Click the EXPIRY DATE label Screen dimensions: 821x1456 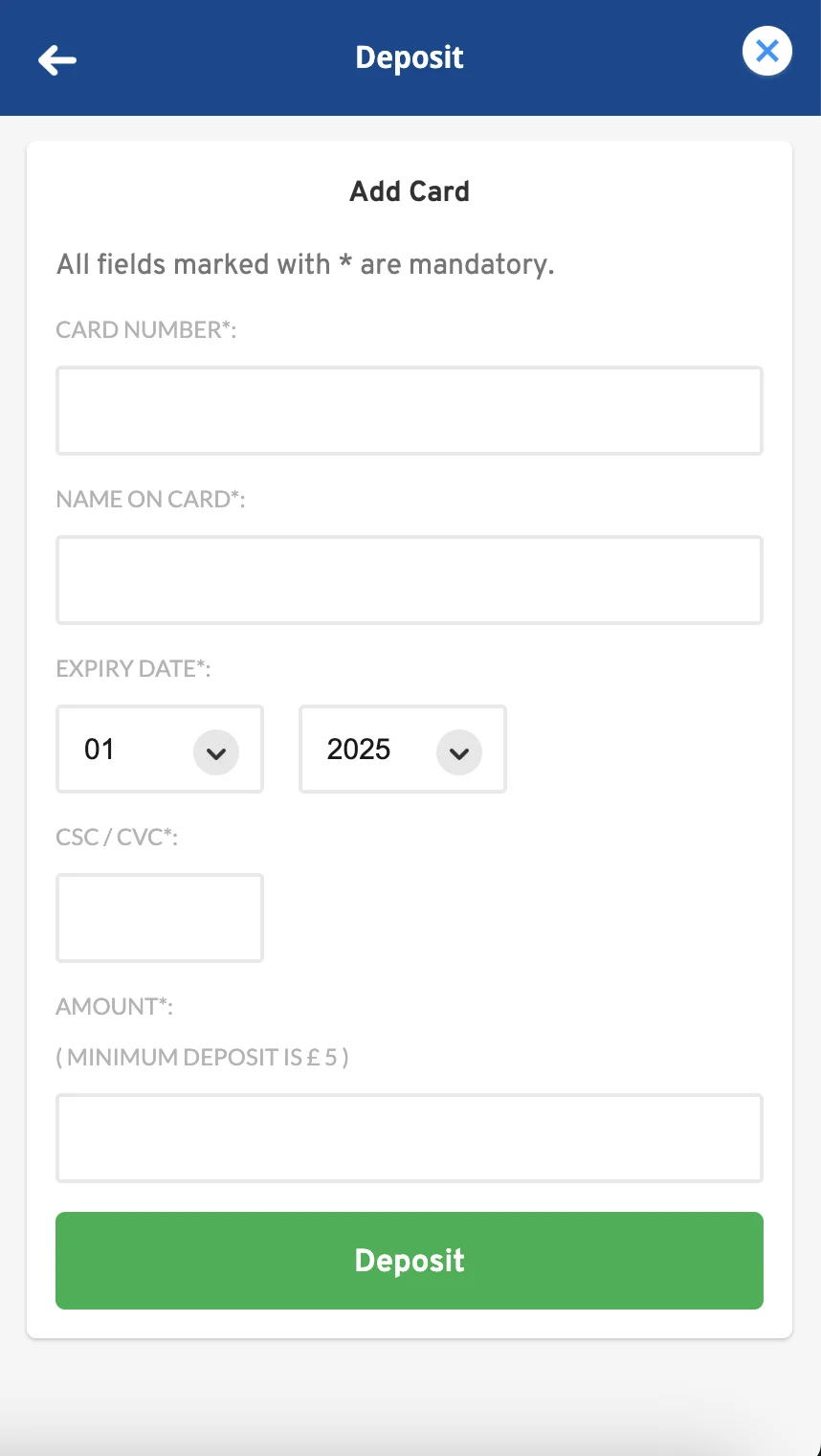click(x=133, y=669)
